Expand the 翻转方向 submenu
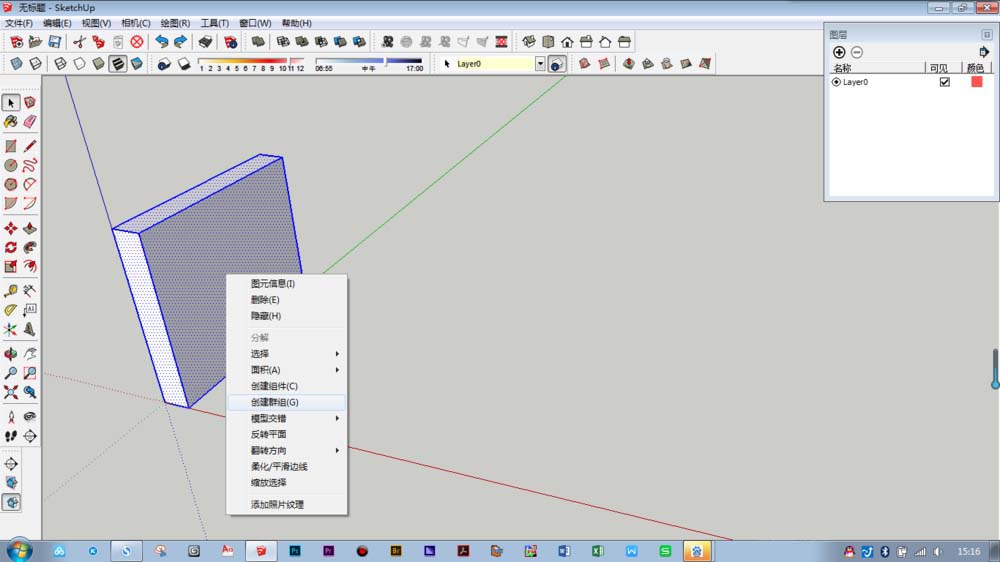Screen dimensions: 1000x562 click(x=288, y=450)
